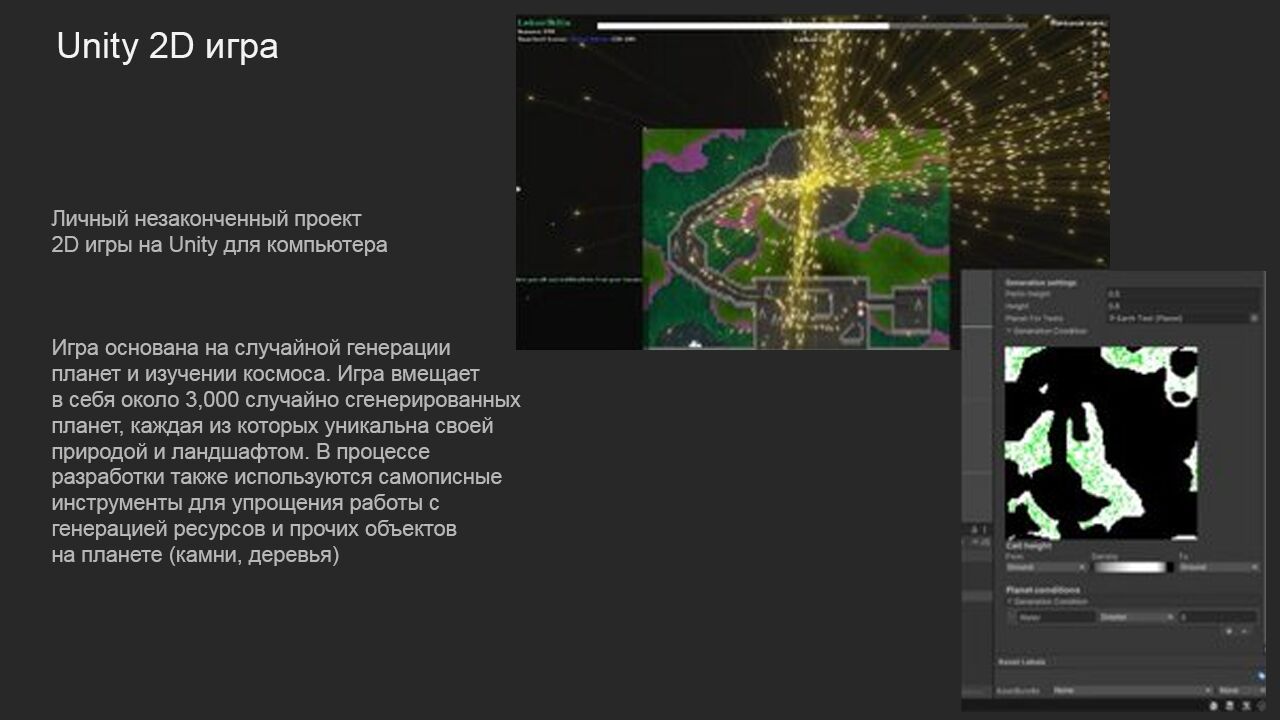Click the line "природой и ландшафтом. В процессе"

[240, 452]
